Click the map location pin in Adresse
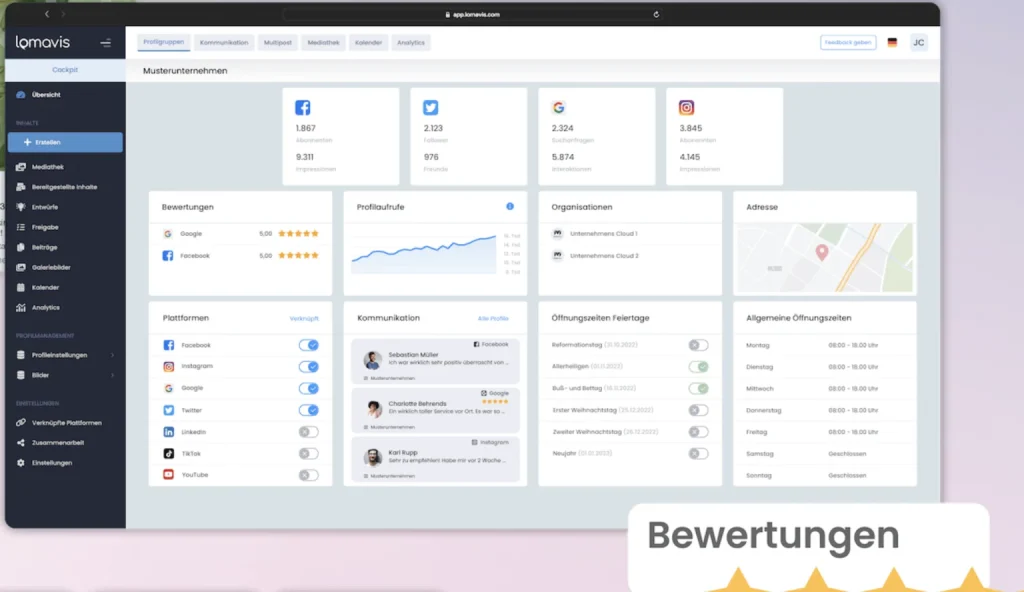The image size is (1024, 592). pos(822,252)
